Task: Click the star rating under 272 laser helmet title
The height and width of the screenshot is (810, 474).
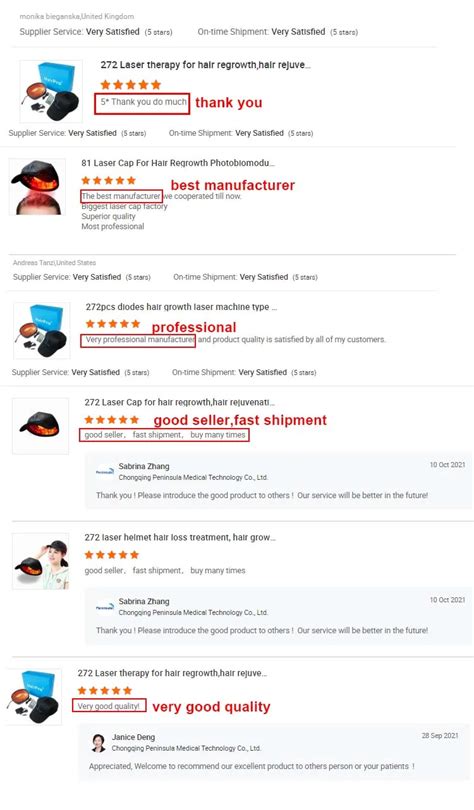Action: tap(112, 555)
